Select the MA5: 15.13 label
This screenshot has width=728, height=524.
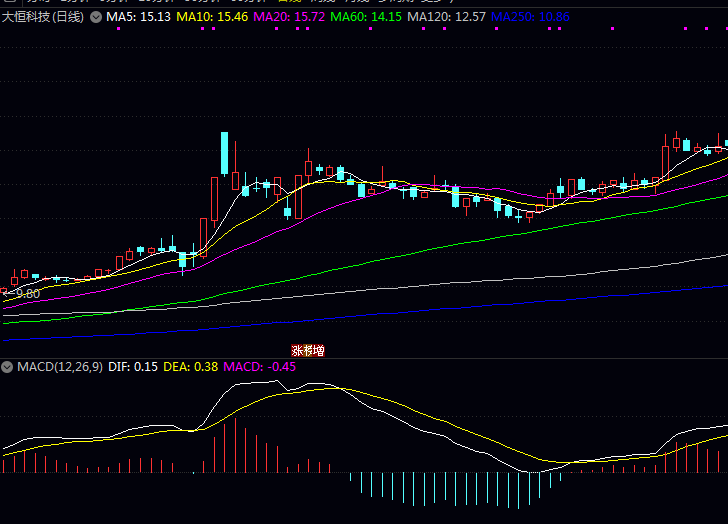(138, 17)
